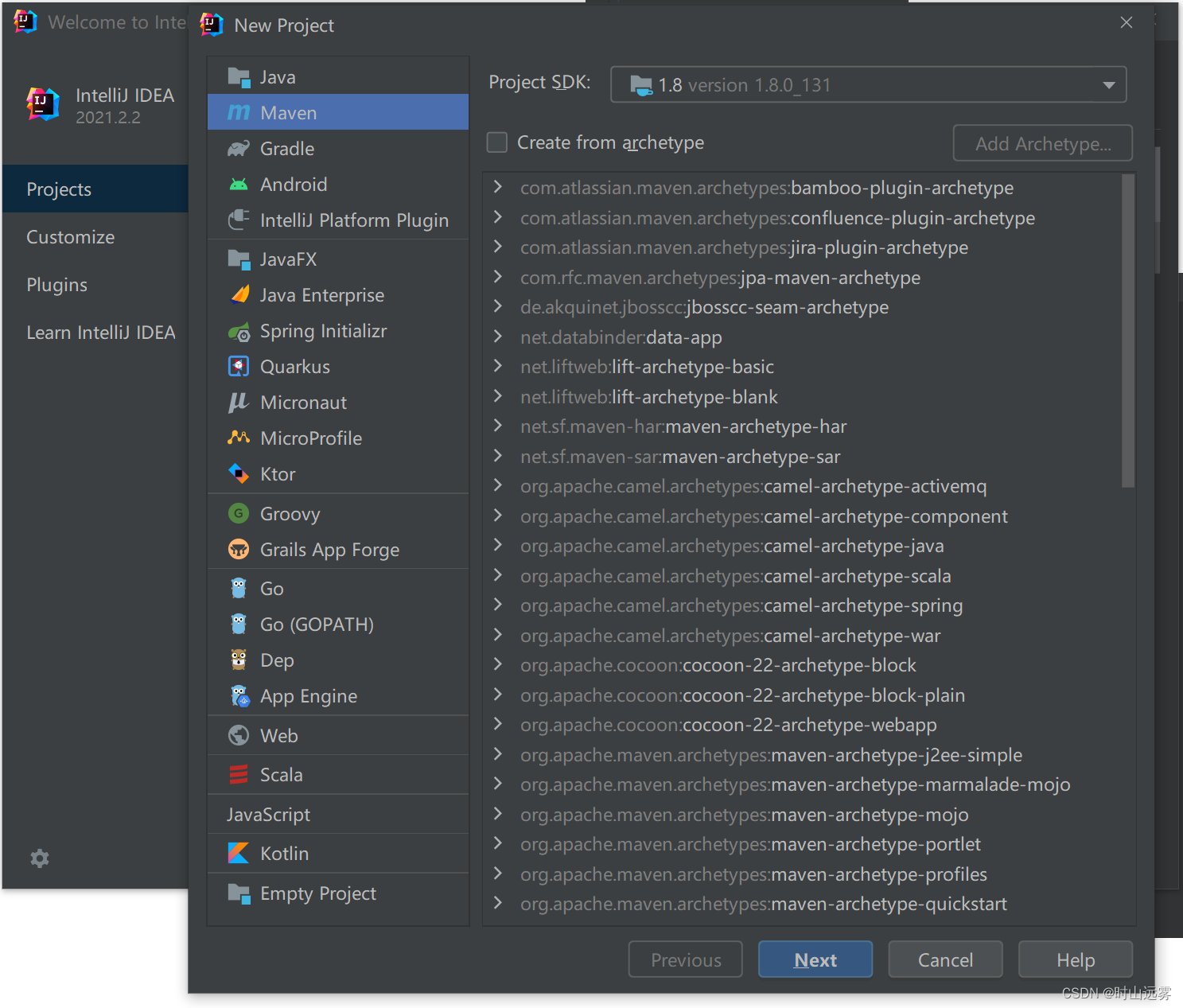
Task: Select camel-archetype-war archetype row
Action: point(802,636)
